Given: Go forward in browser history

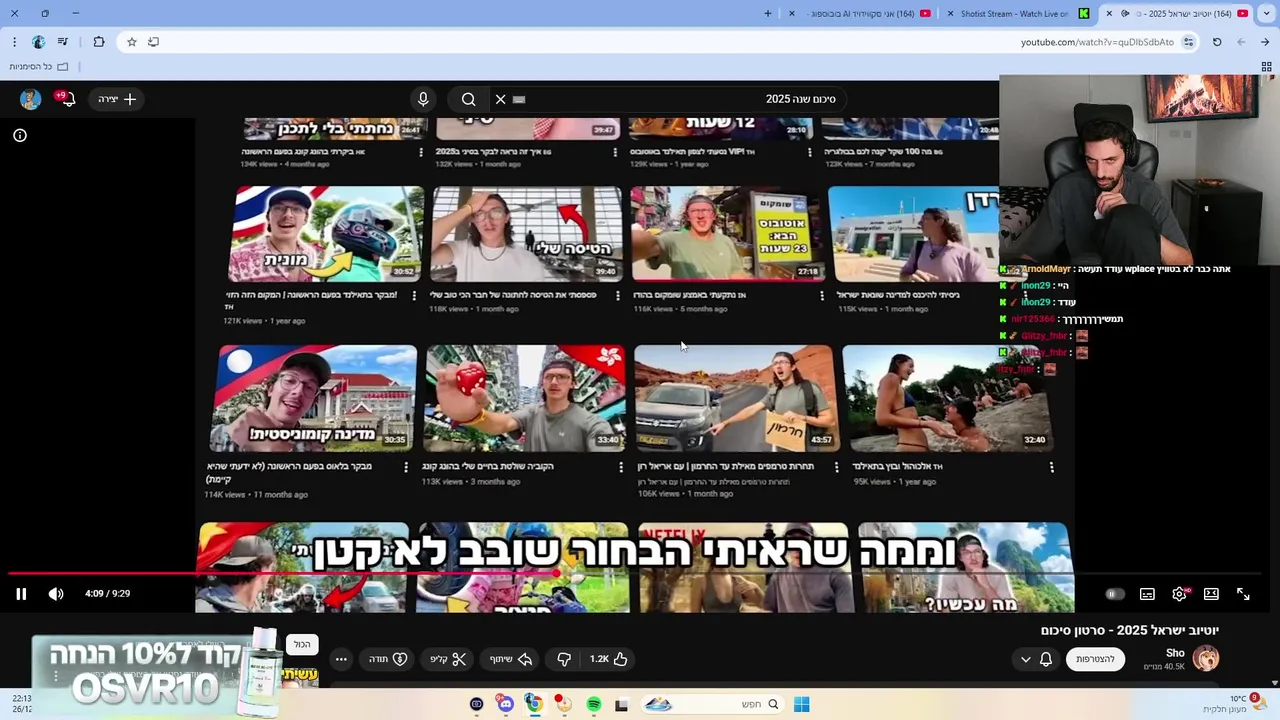Looking at the screenshot, I should (1241, 42).
